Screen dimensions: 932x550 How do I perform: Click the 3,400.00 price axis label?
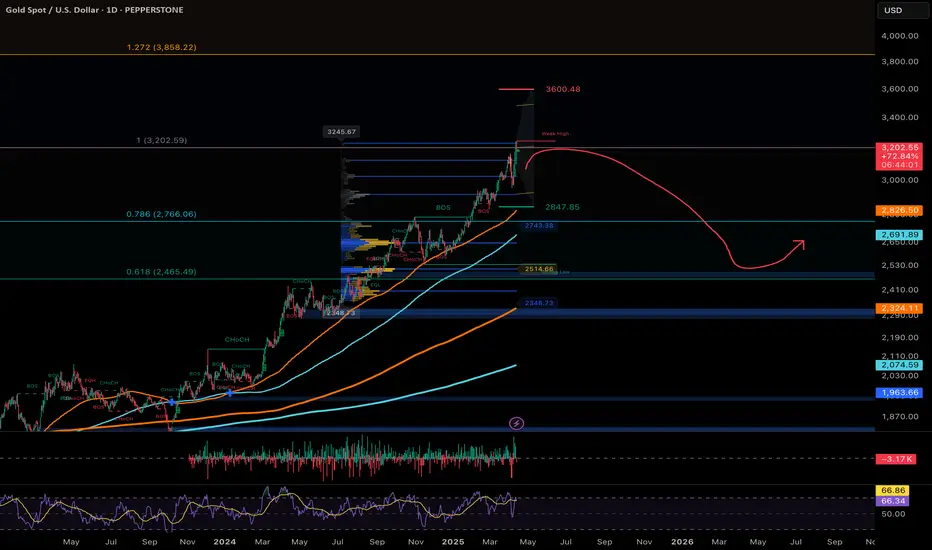pos(900,117)
